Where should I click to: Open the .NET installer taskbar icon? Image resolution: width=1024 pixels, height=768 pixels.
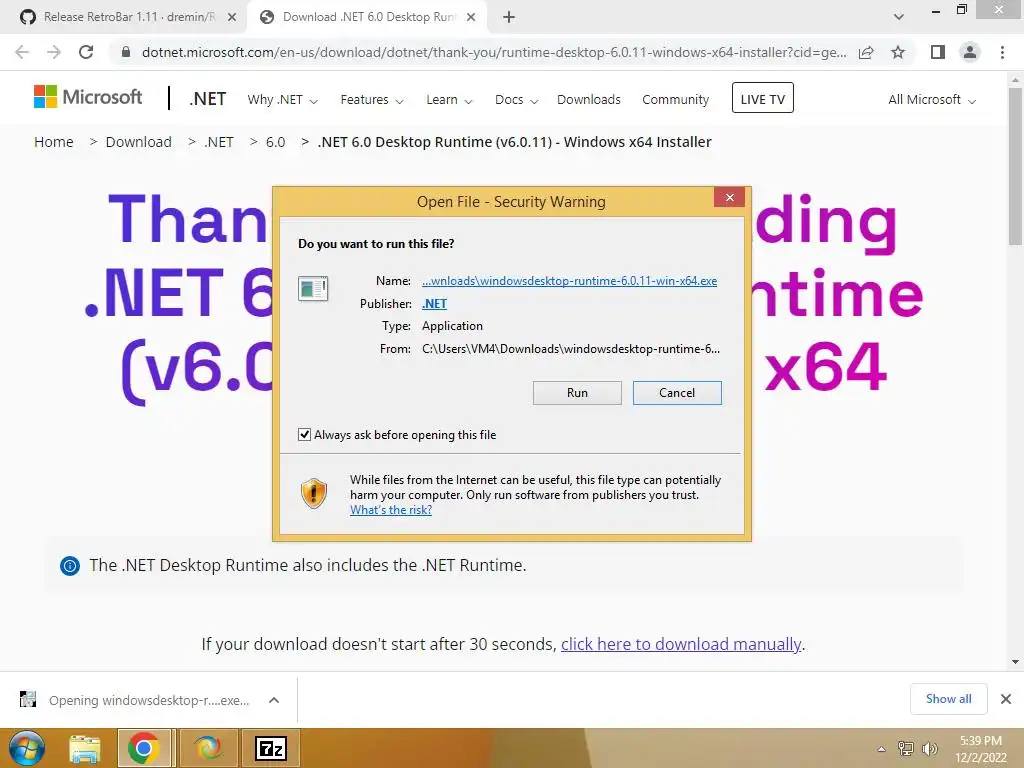click(x=209, y=748)
